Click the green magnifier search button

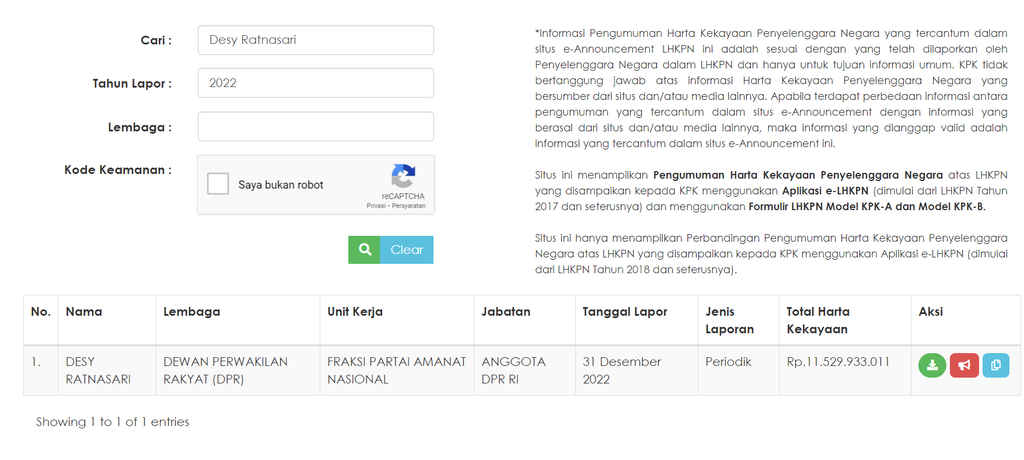[364, 250]
